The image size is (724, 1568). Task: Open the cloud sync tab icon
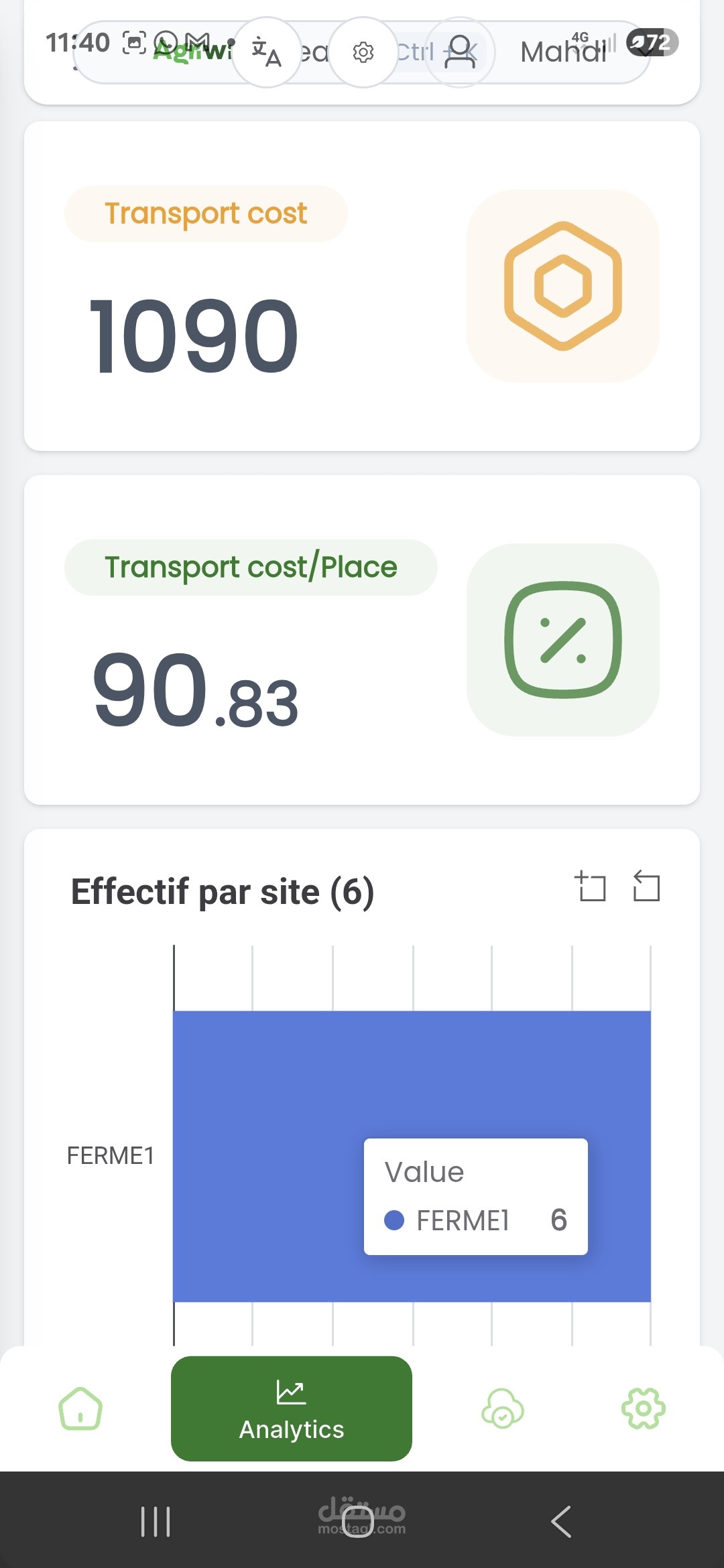coord(503,1409)
